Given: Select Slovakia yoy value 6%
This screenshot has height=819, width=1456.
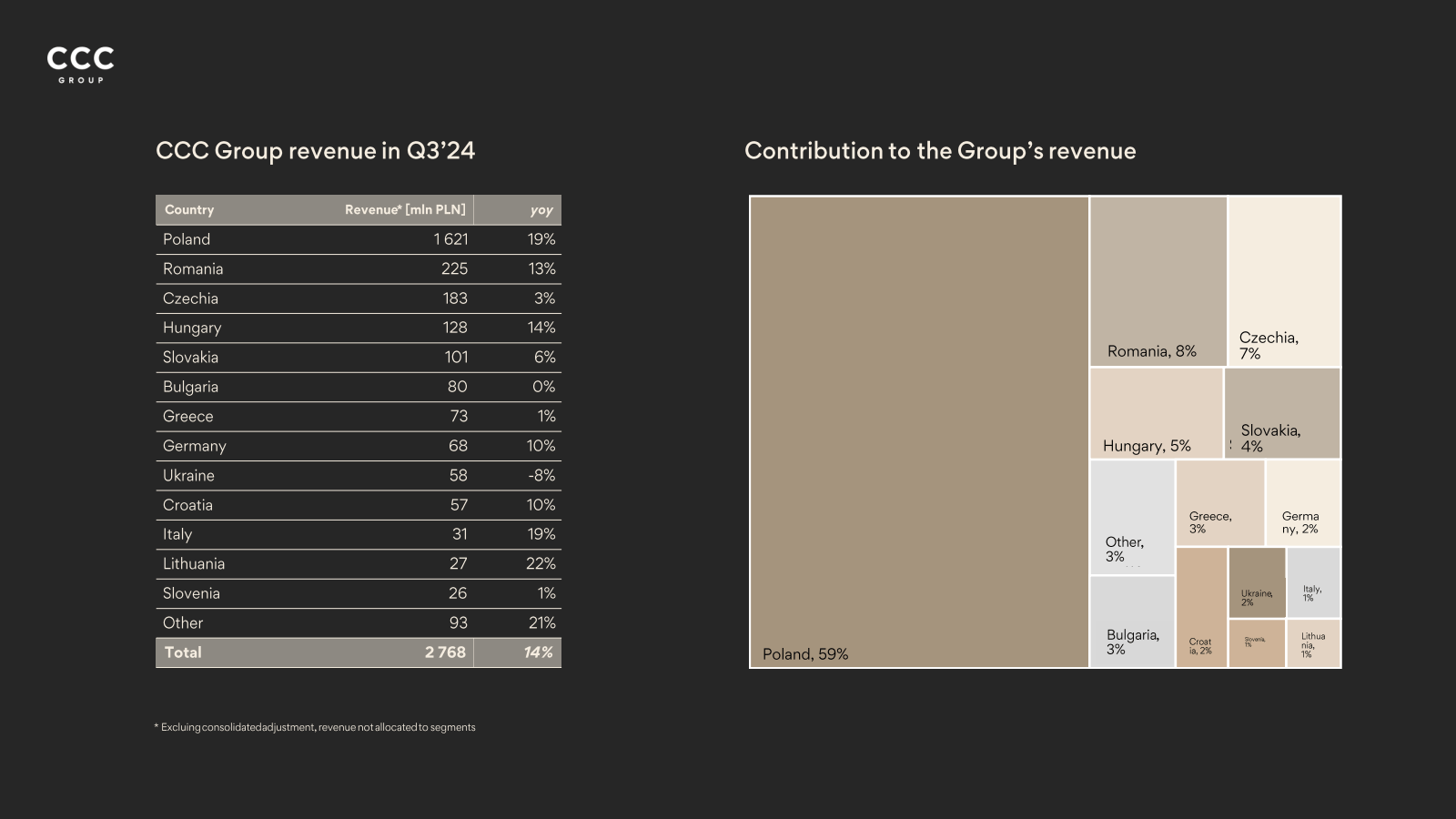Looking at the screenshot, I should point(544,358).
